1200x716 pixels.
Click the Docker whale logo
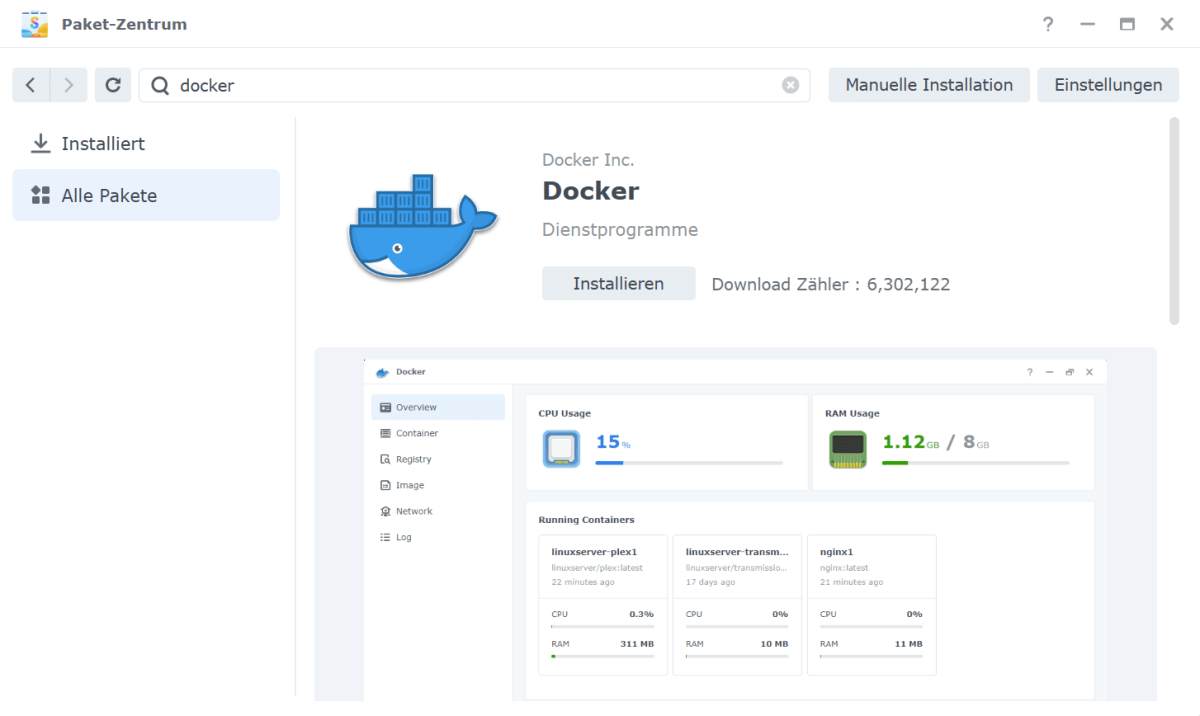point(422,226)
